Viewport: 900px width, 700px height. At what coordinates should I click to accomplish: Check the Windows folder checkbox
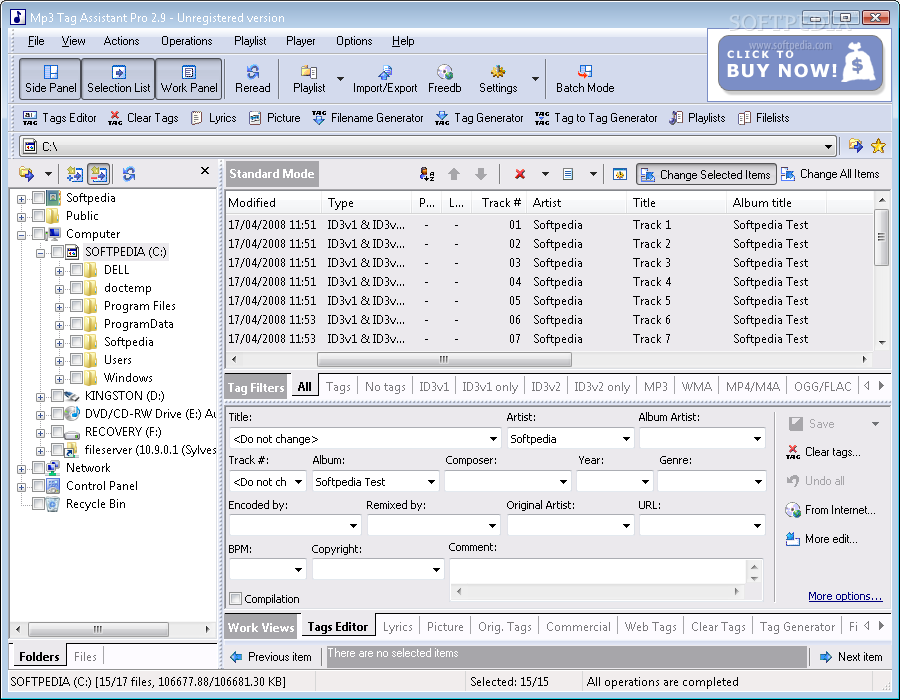pos(76,378)
